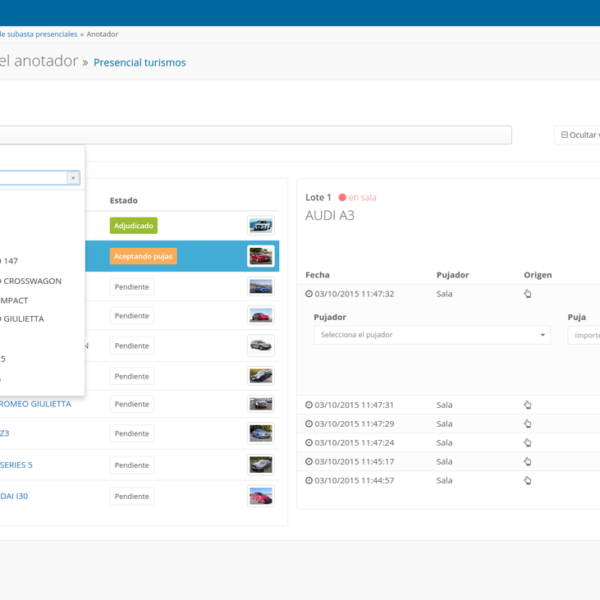600x600 pixels.
Task: Clear the dropdown search with the x icon
Action: [72, 178]
